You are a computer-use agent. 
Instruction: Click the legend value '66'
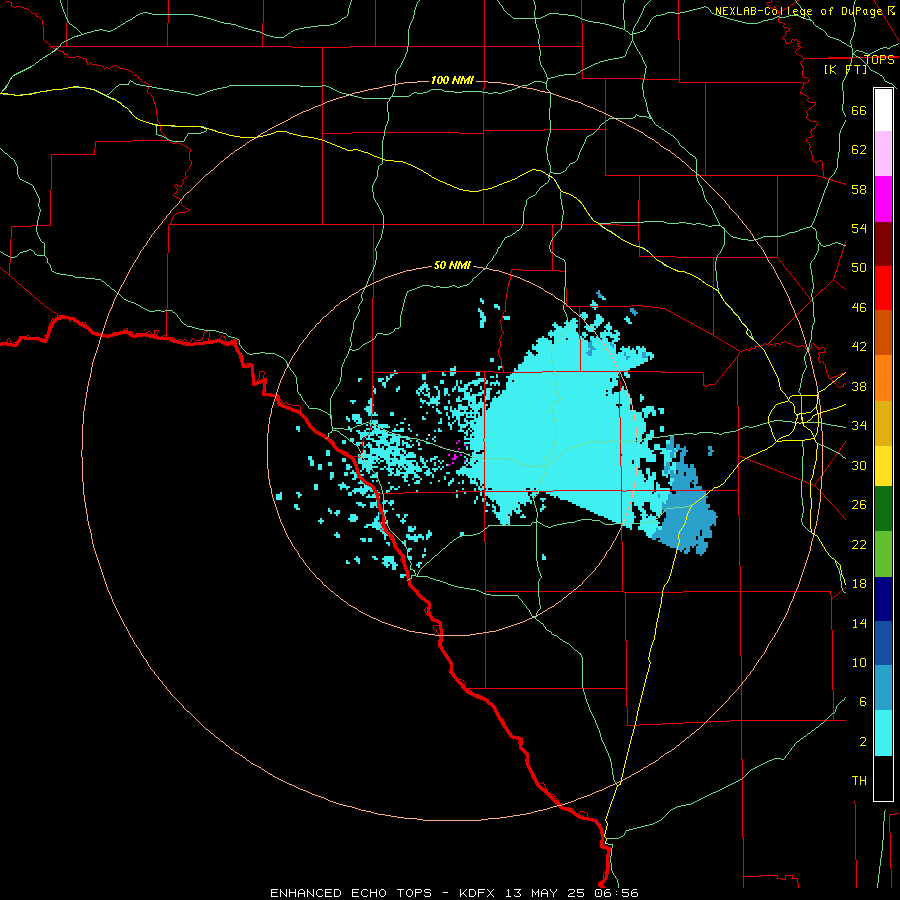tap(859, 111)
